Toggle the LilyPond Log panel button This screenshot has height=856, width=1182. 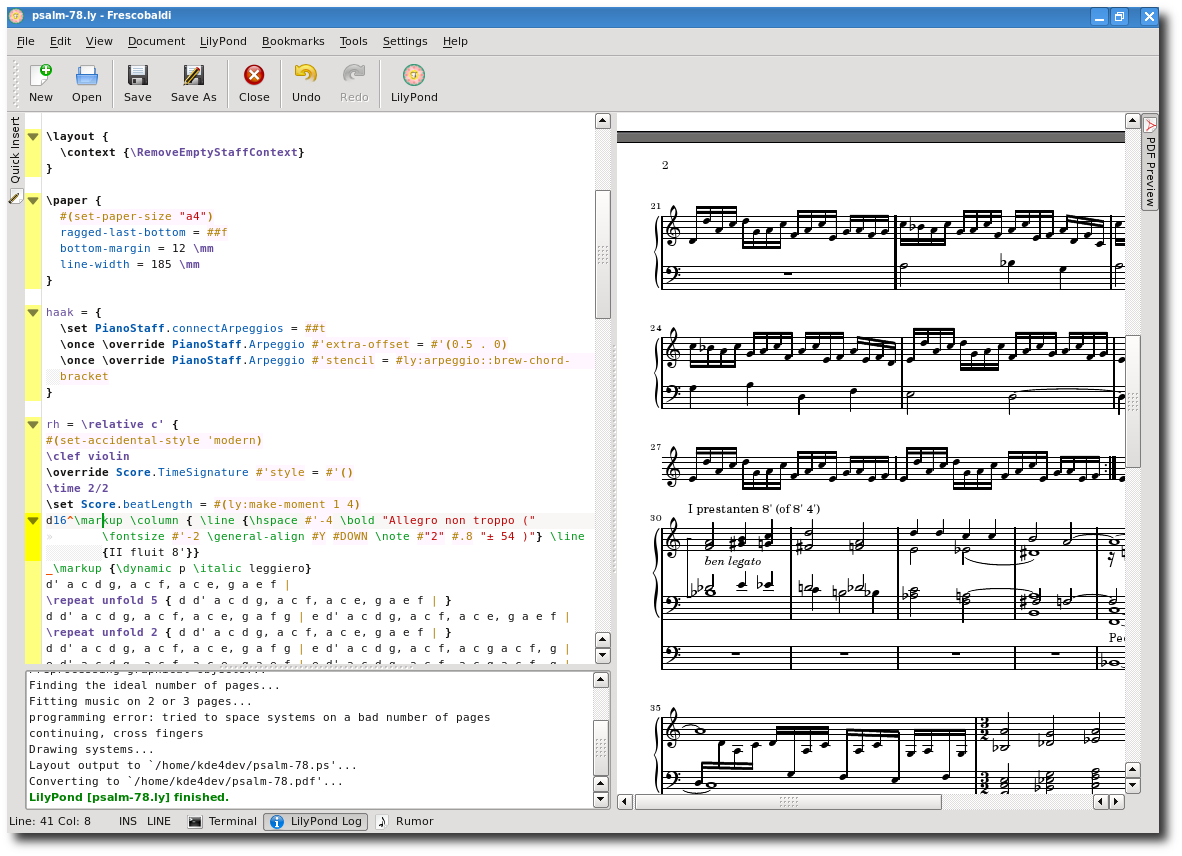tap(316, 821)
